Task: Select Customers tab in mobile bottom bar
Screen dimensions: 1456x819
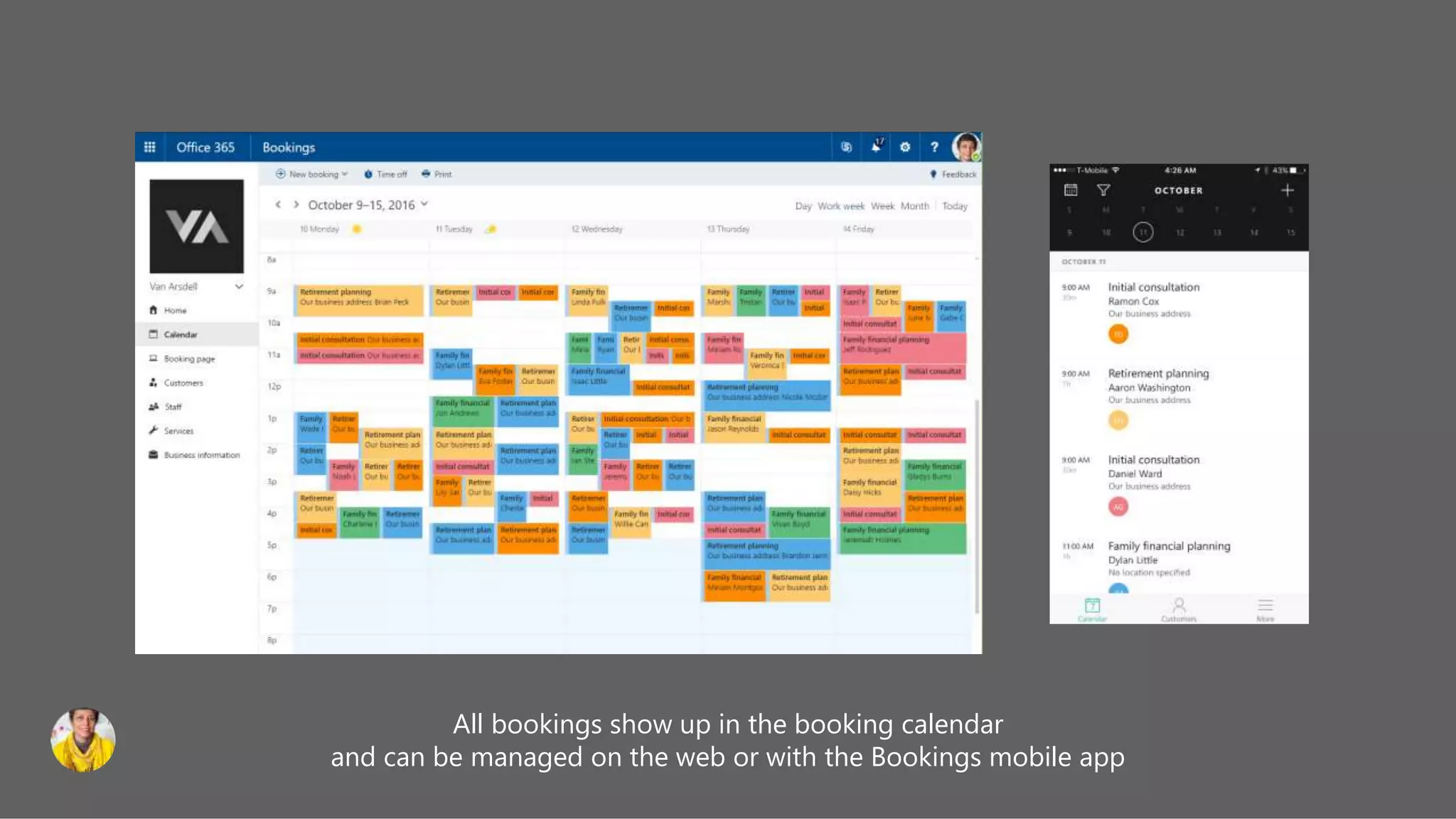Action: click(1179, 610)
